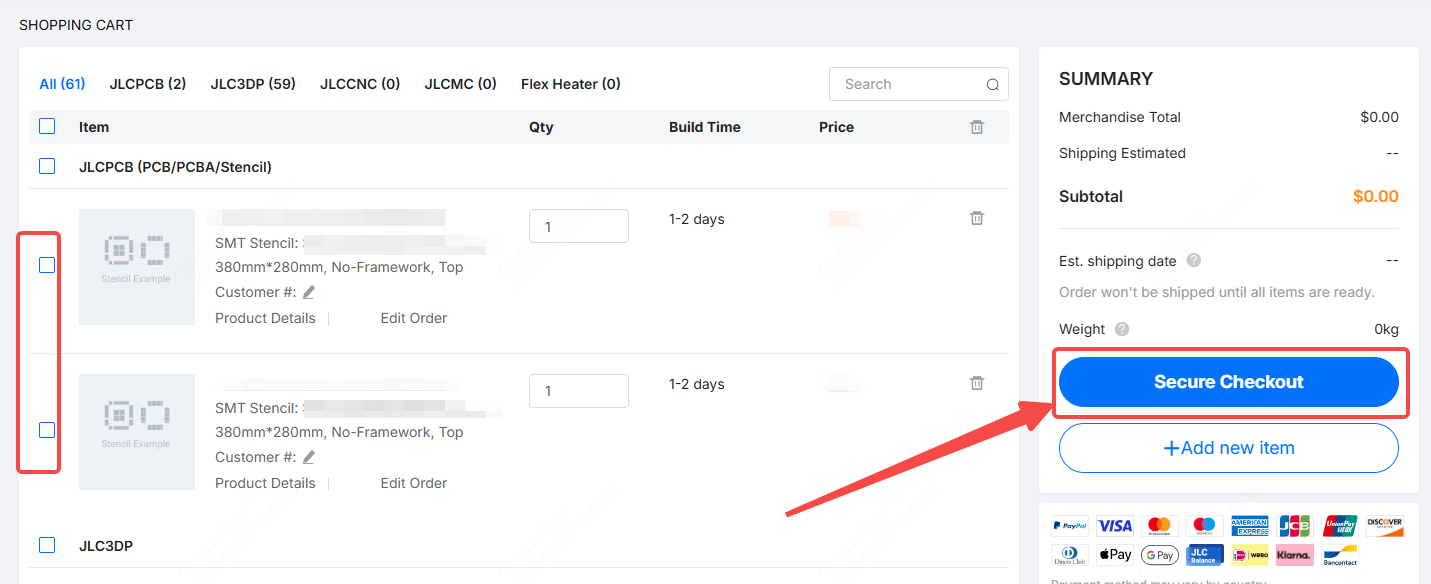
Task: Show help for Est. shipping date
Action: [1193, 260]
